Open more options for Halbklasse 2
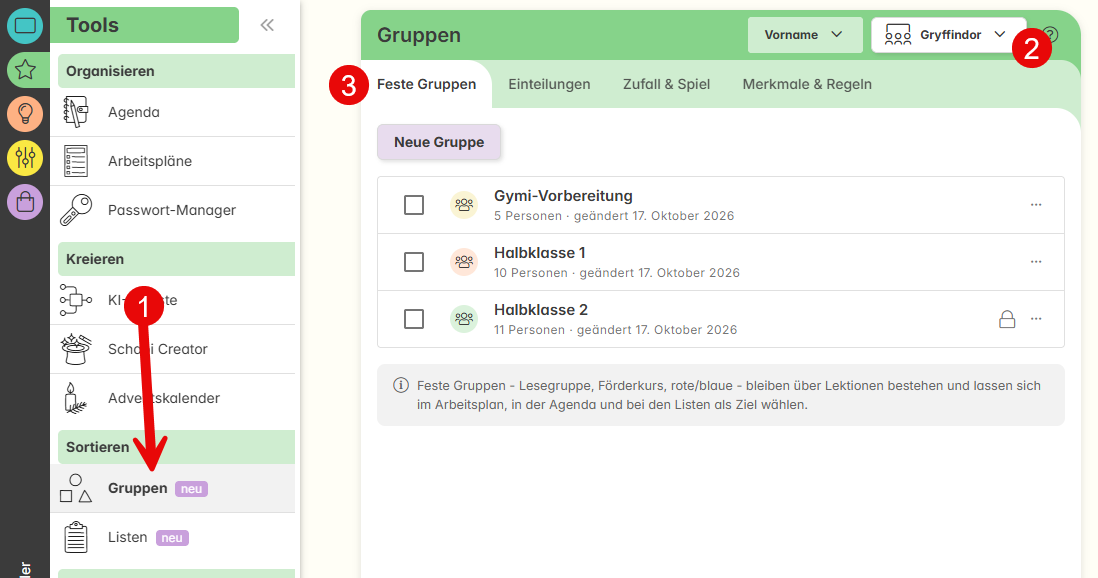The width and height of the screenshot is (1098, 578). [1036, 319]
